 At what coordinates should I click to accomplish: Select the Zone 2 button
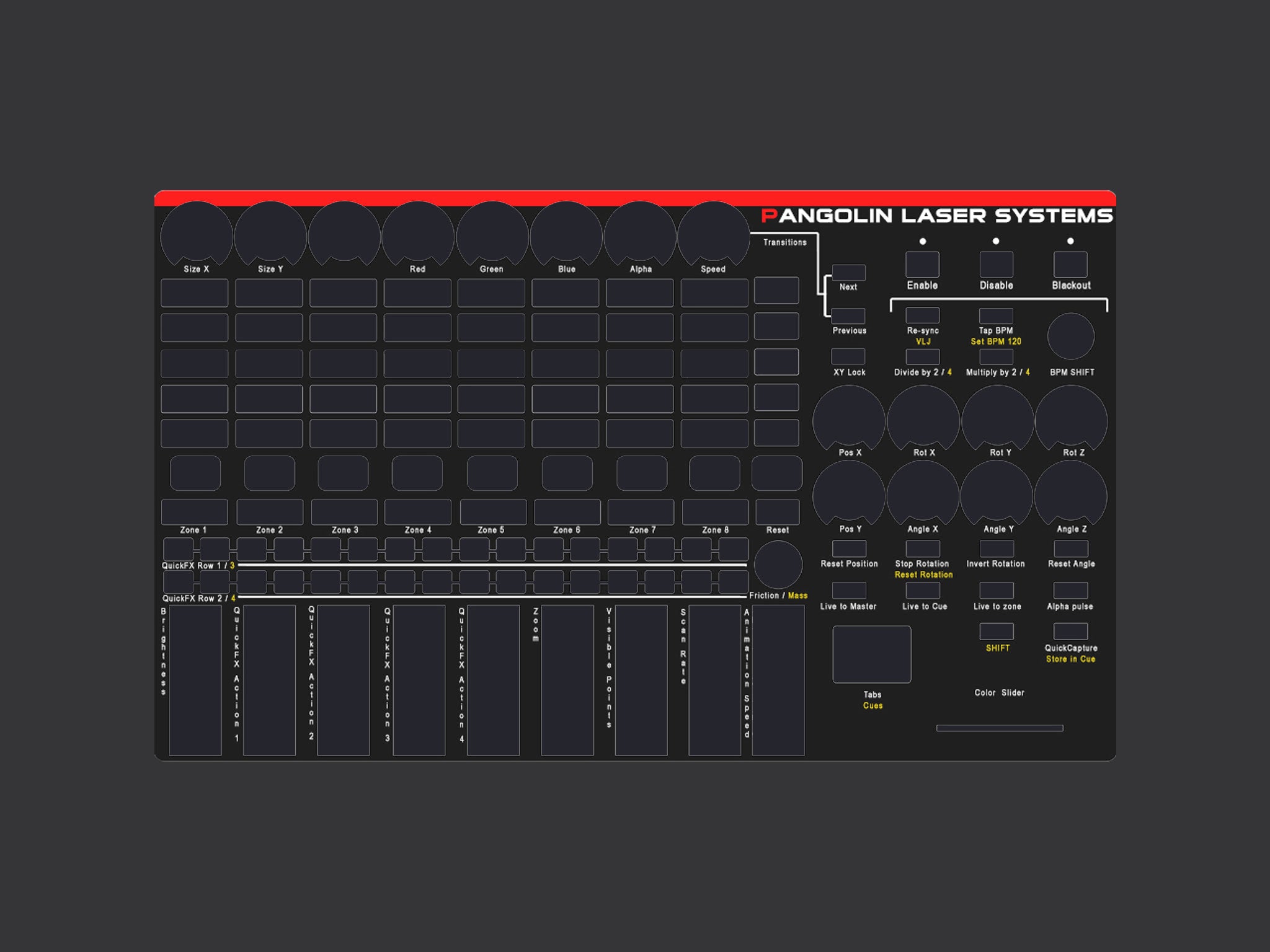pyautogui.click(x=270, y=512)
